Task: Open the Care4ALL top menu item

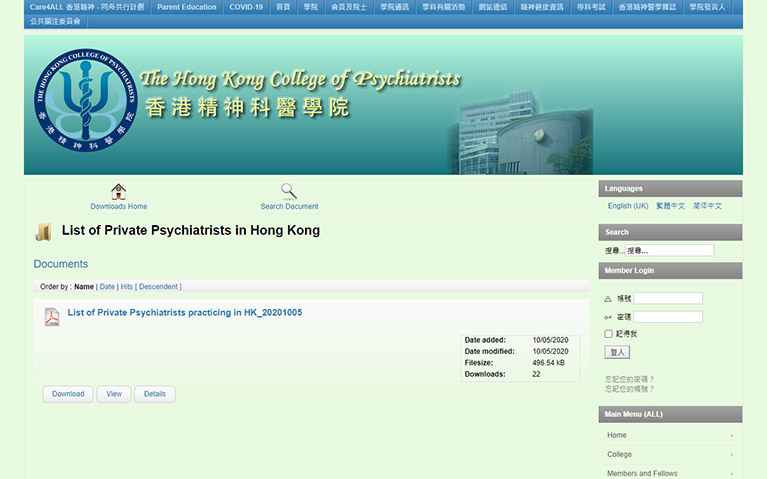Action: click(x=87, y=7)
